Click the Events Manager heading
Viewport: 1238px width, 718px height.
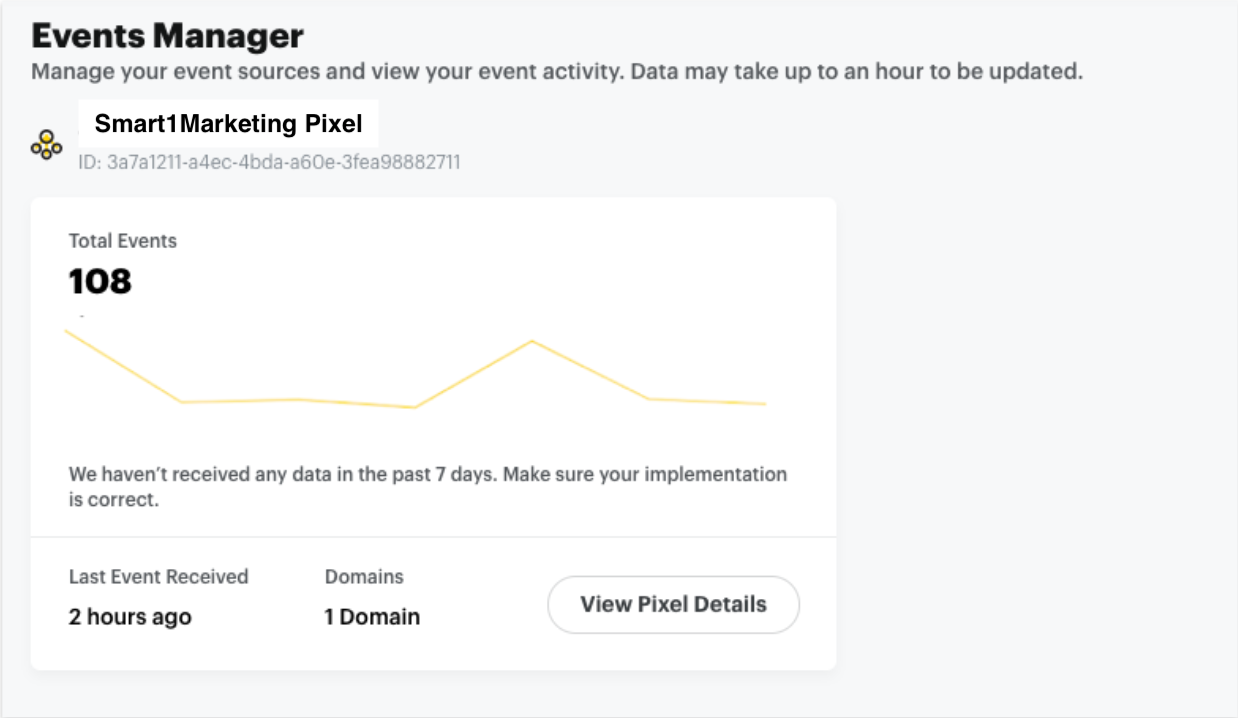(167, 37)
